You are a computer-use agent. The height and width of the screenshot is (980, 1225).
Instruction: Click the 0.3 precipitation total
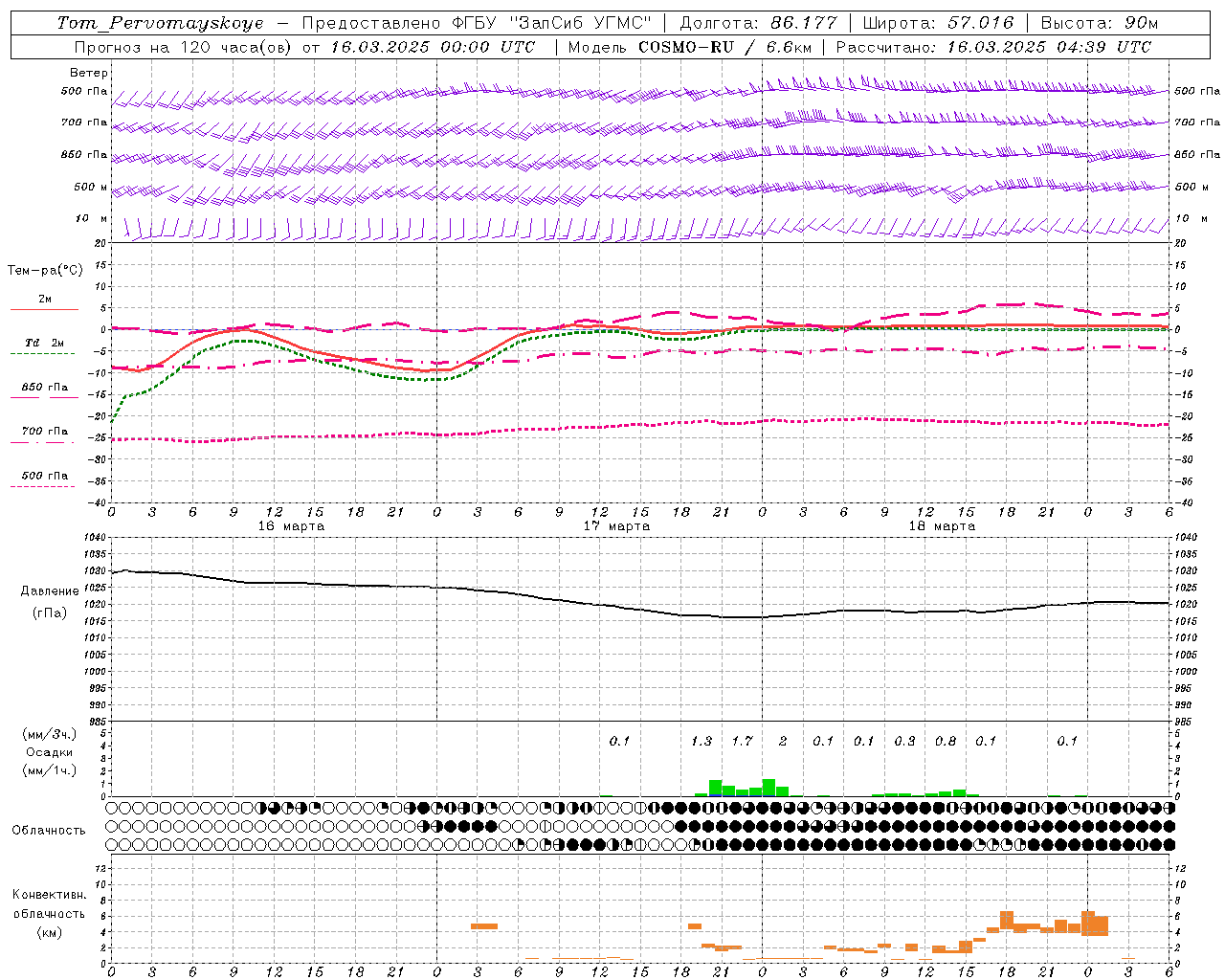[904, 741]
